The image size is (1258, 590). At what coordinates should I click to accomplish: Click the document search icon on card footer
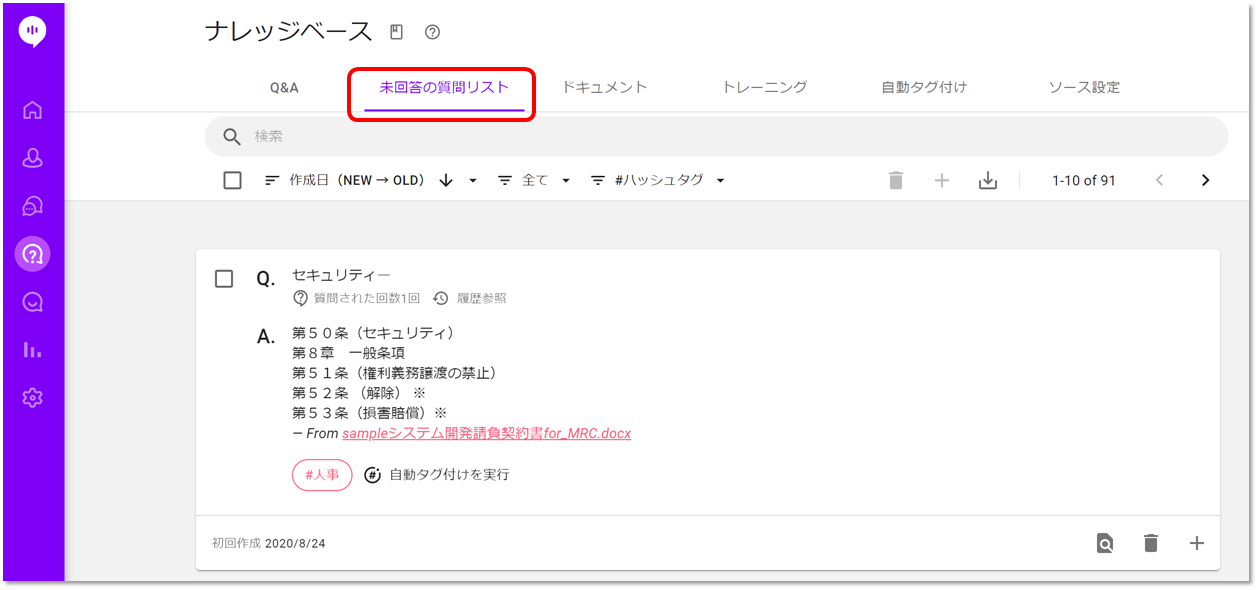click(1104, 544)
